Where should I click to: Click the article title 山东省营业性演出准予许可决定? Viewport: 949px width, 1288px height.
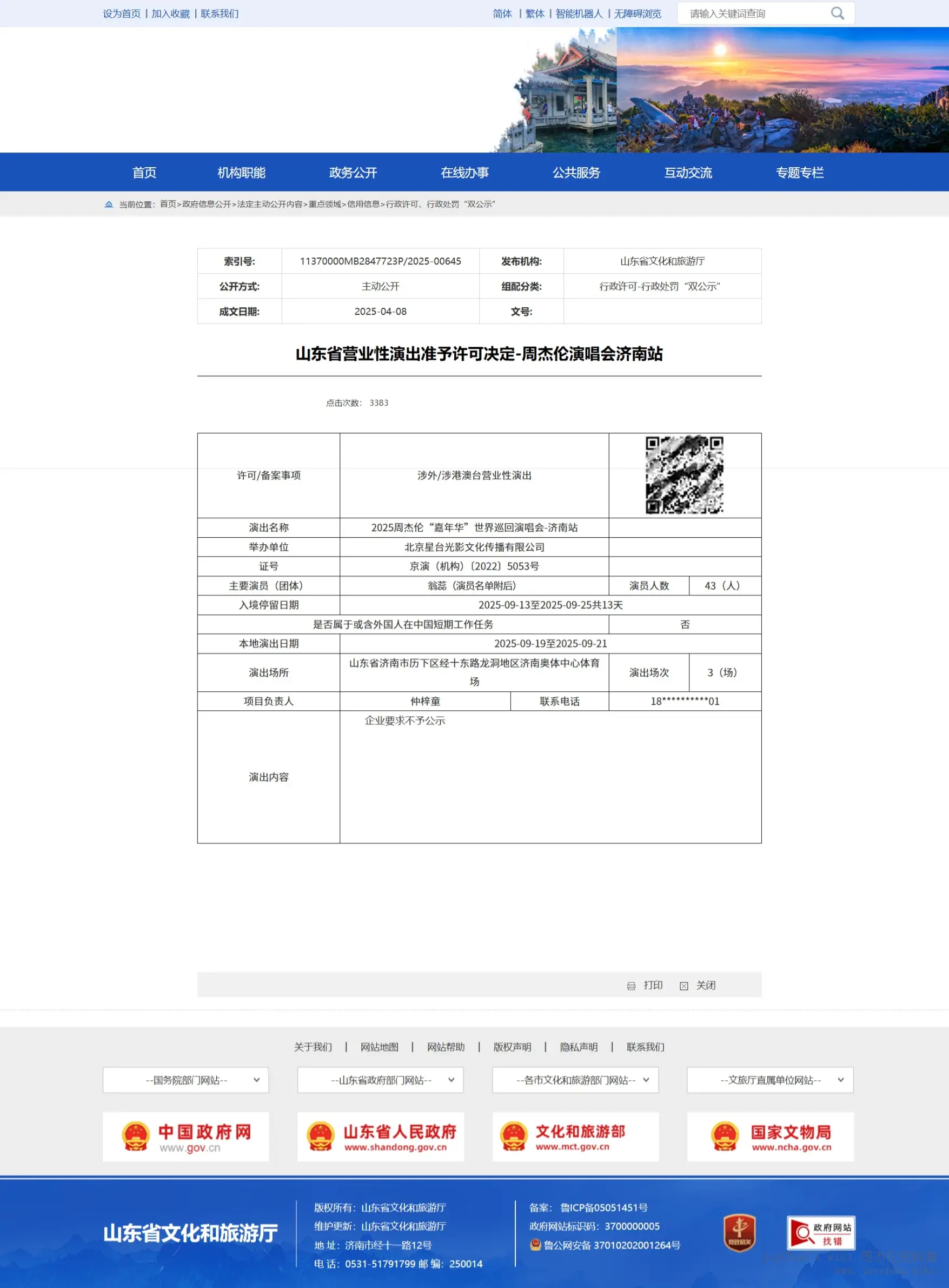[x=479, y=353]
